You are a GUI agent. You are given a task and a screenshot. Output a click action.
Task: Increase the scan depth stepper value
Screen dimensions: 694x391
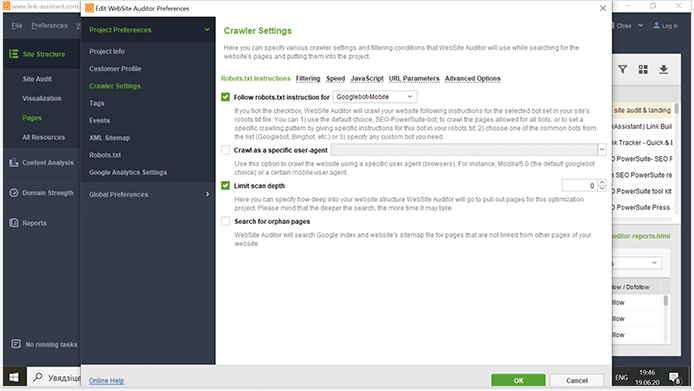(602, 182)
